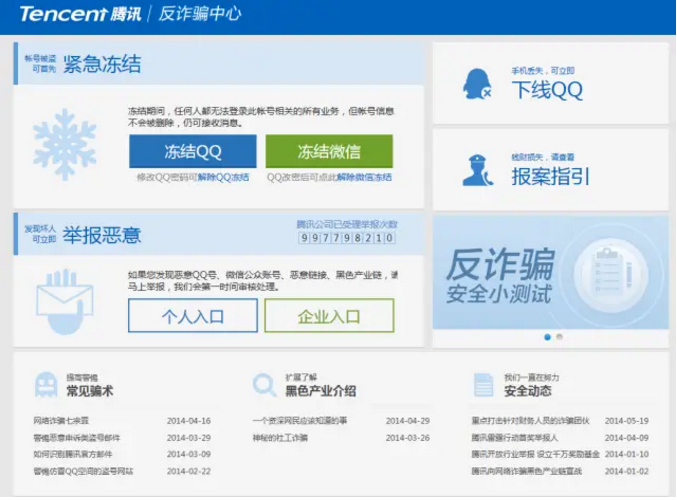Click the 冻结QQ button

click(x=193, y=151)
